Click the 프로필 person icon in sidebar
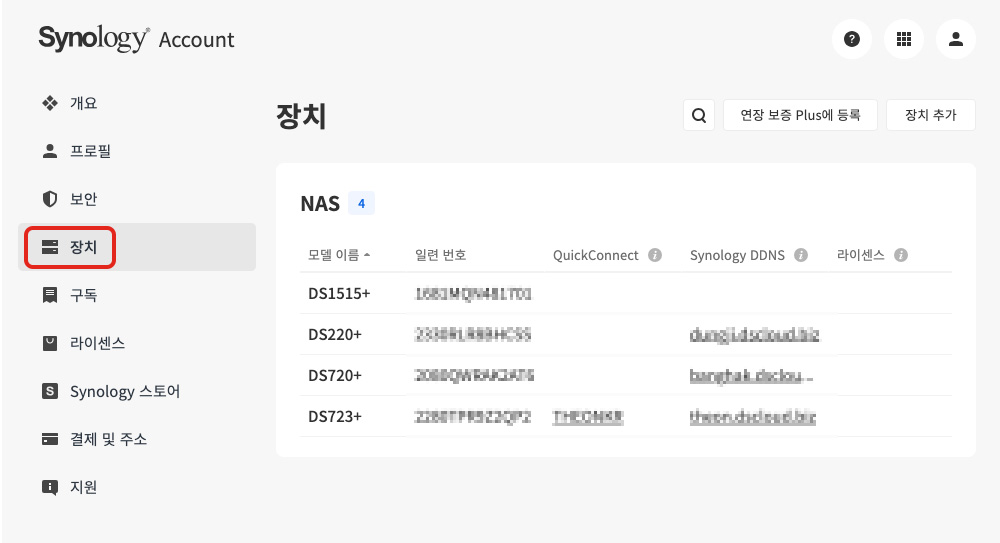 pyautogui.click(x=50, y=151)
